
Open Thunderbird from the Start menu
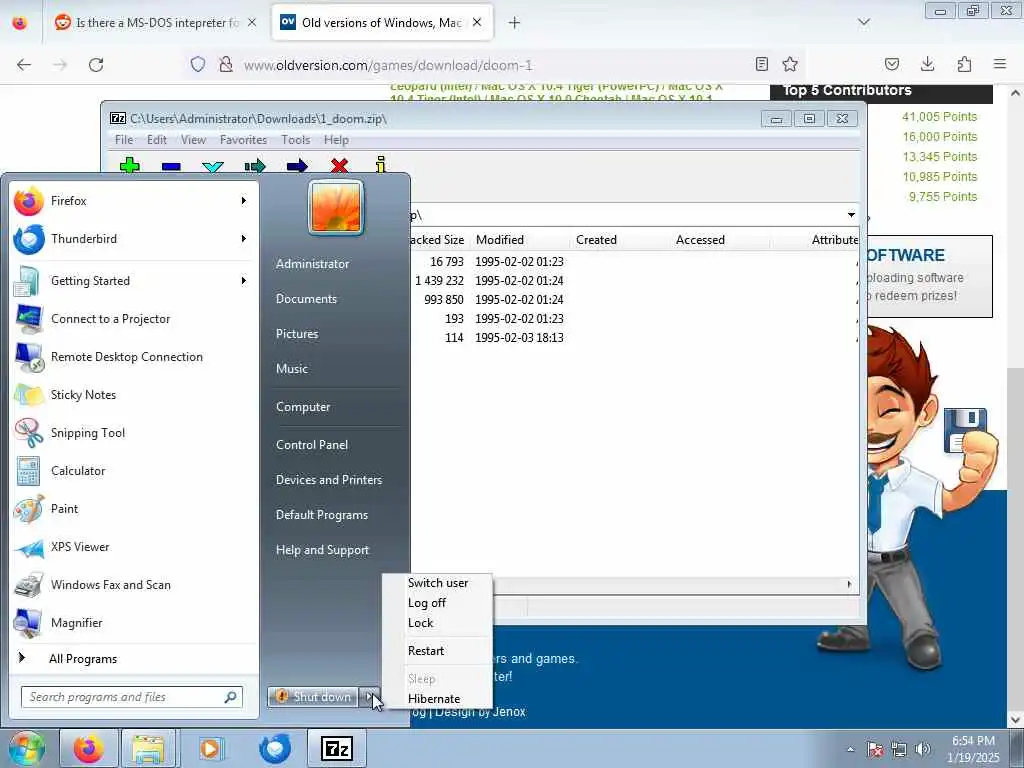tap(133, 239)
